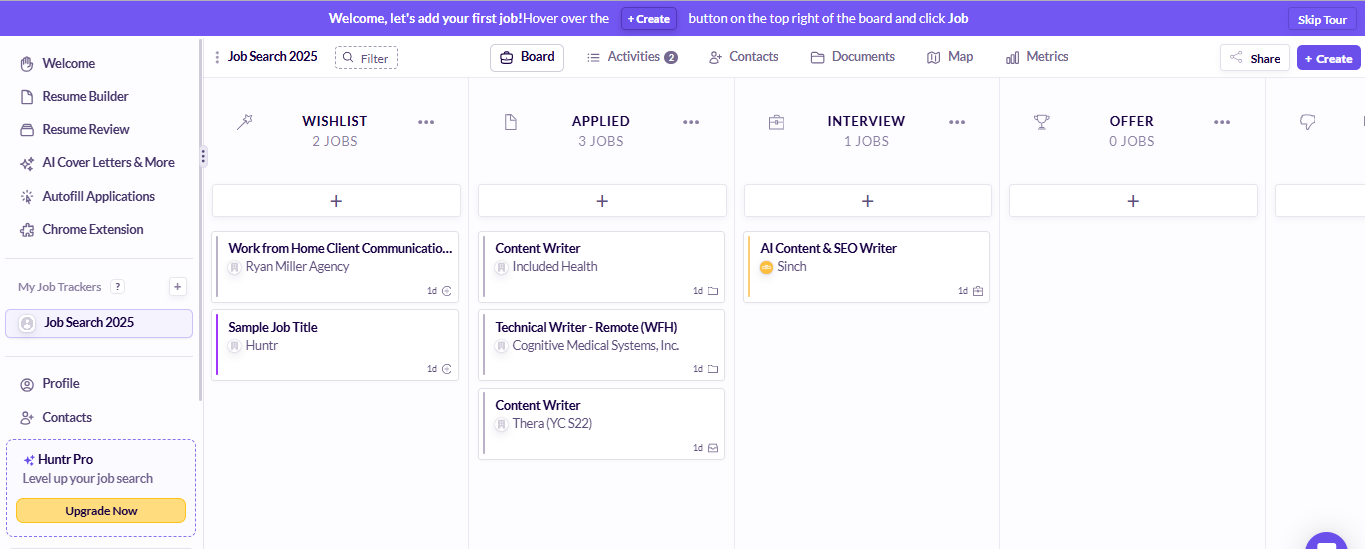
Task: Add a job to Interview column
Action: tap(867, 201)
